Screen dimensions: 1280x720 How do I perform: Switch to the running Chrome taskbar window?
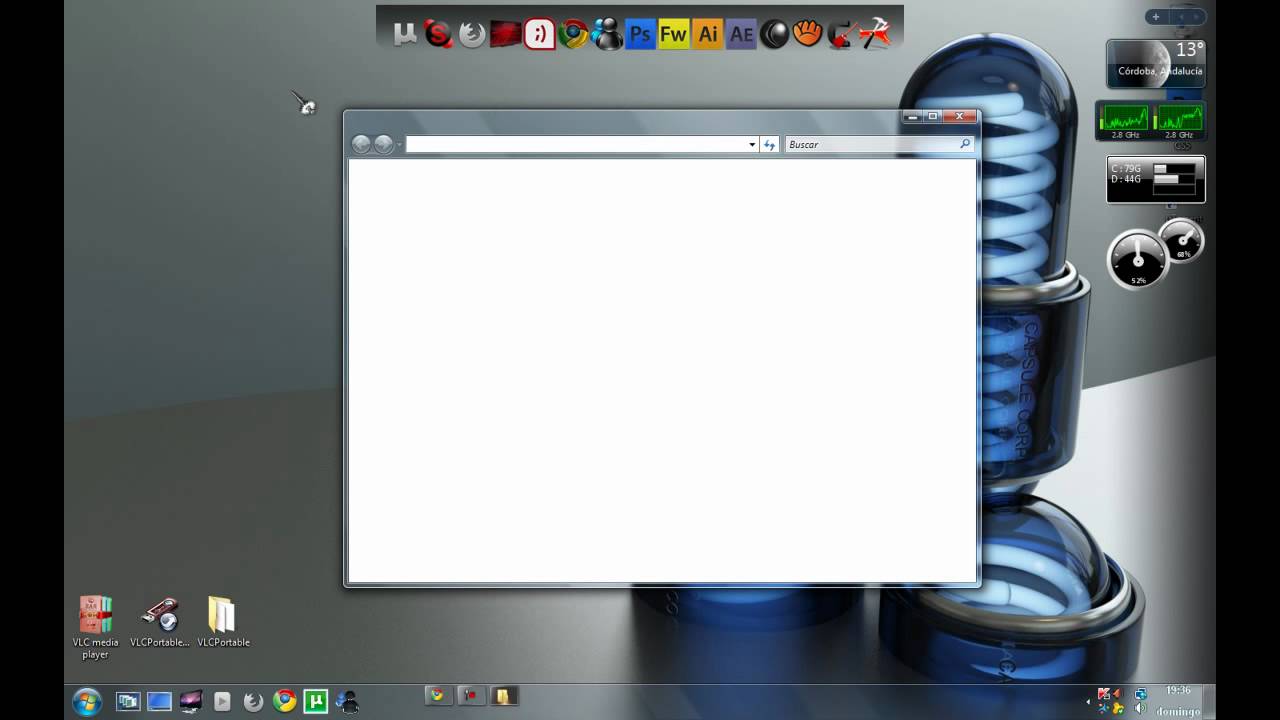click(x=437, y=696)
